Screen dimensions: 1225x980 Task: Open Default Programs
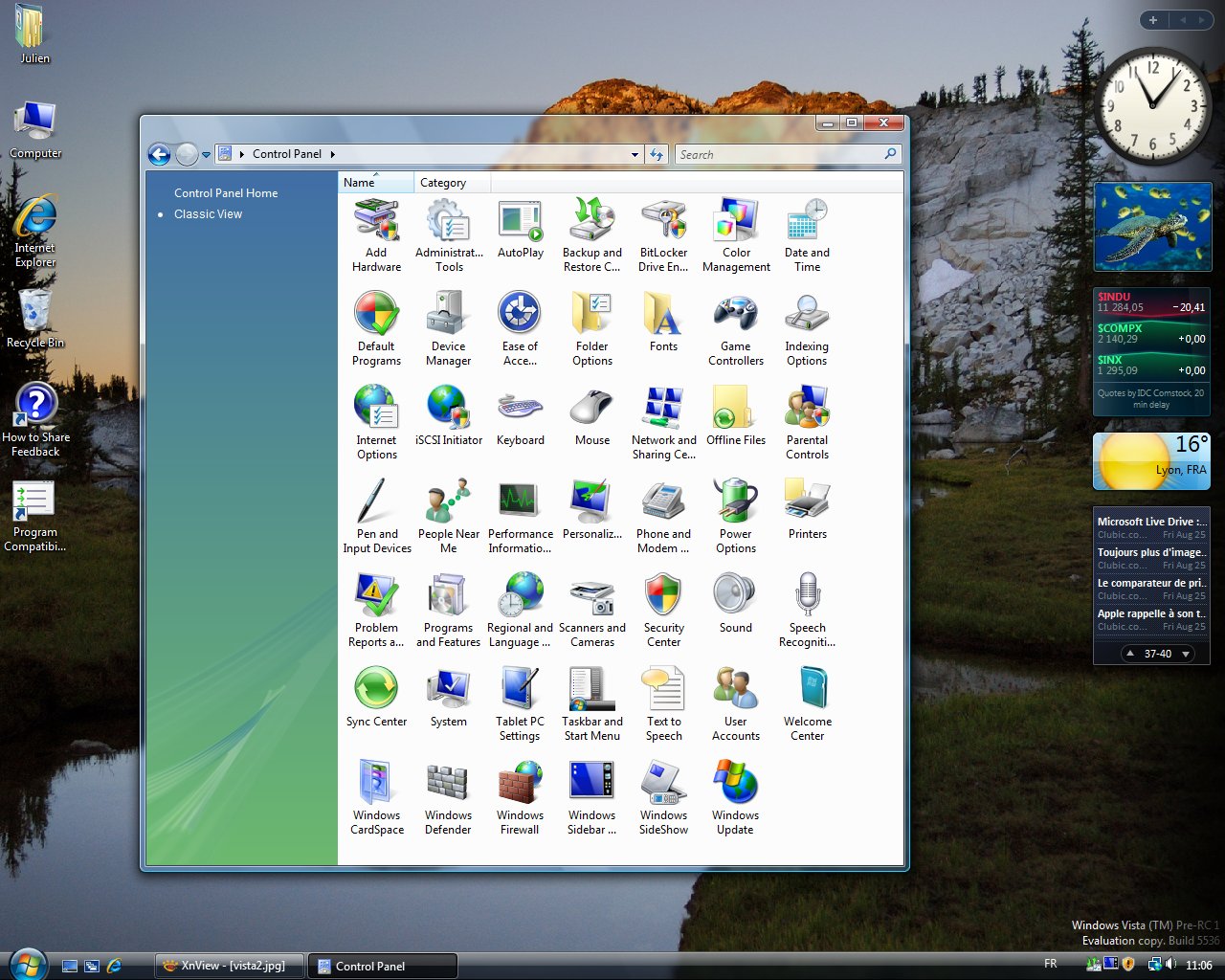(376, 329)
